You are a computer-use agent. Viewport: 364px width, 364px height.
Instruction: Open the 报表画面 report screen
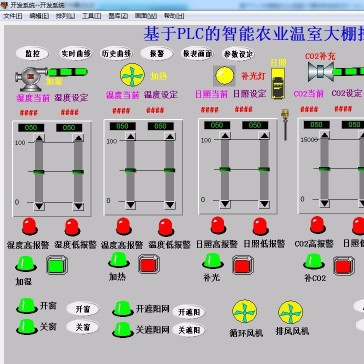197,53
